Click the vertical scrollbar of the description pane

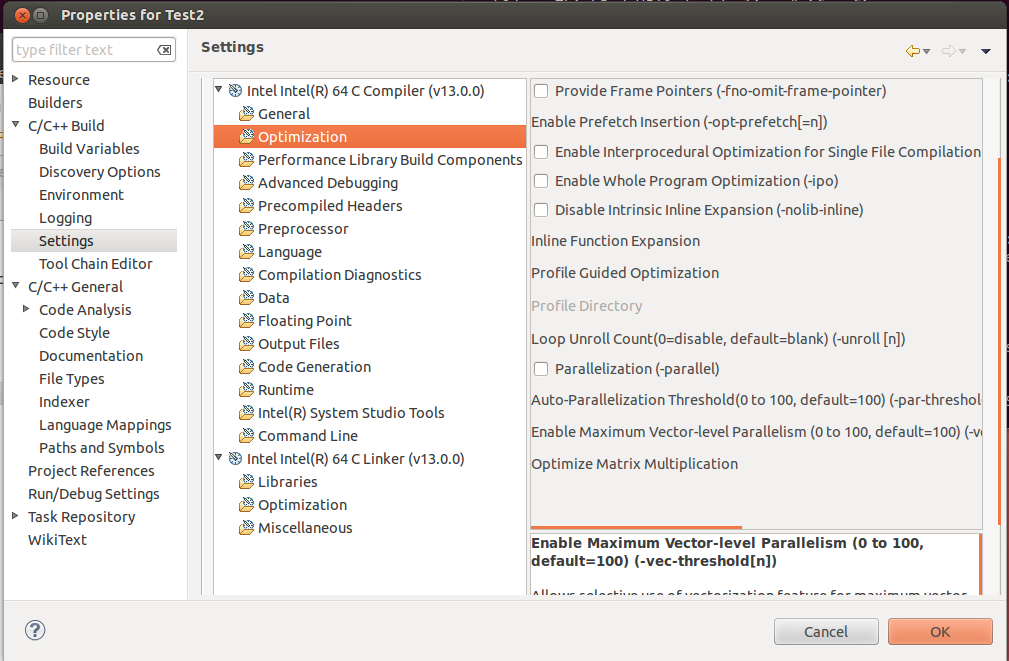(x=980, y=564)
